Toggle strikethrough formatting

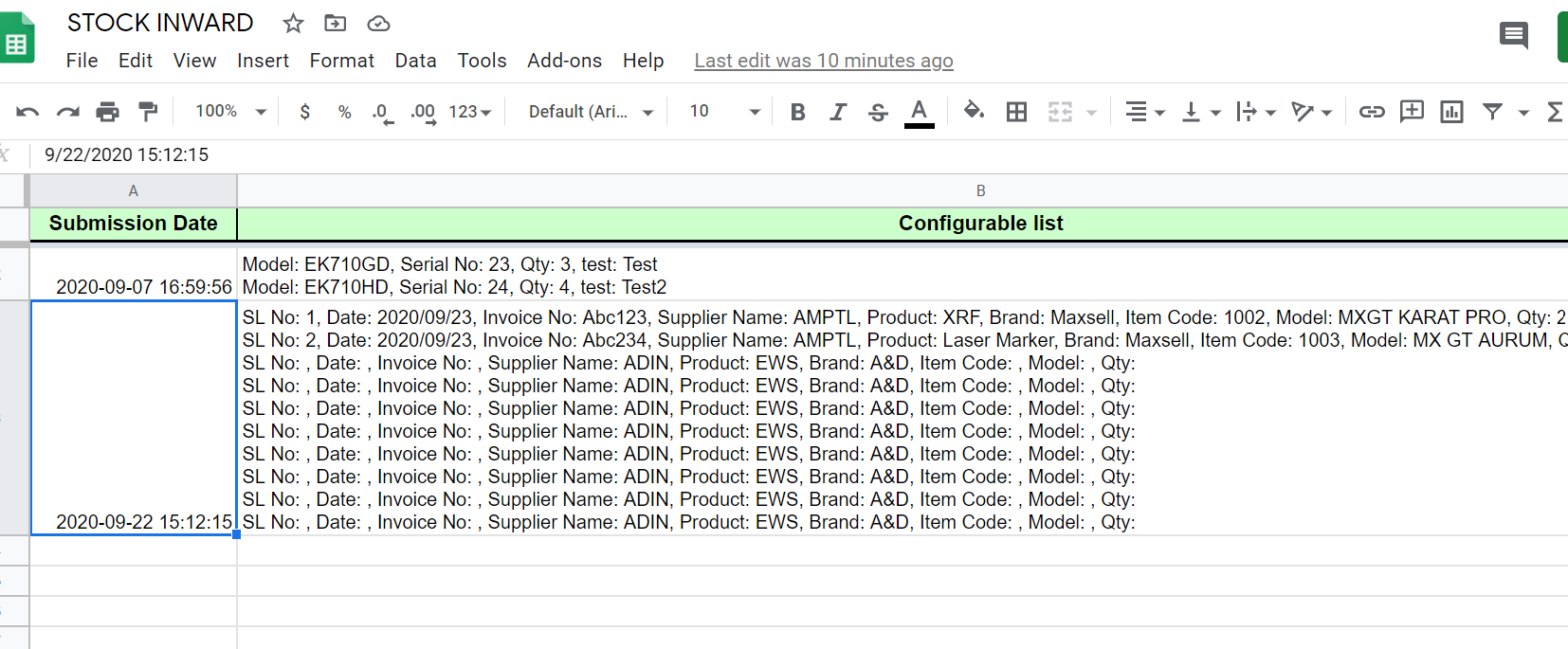(x=878, y=112)
